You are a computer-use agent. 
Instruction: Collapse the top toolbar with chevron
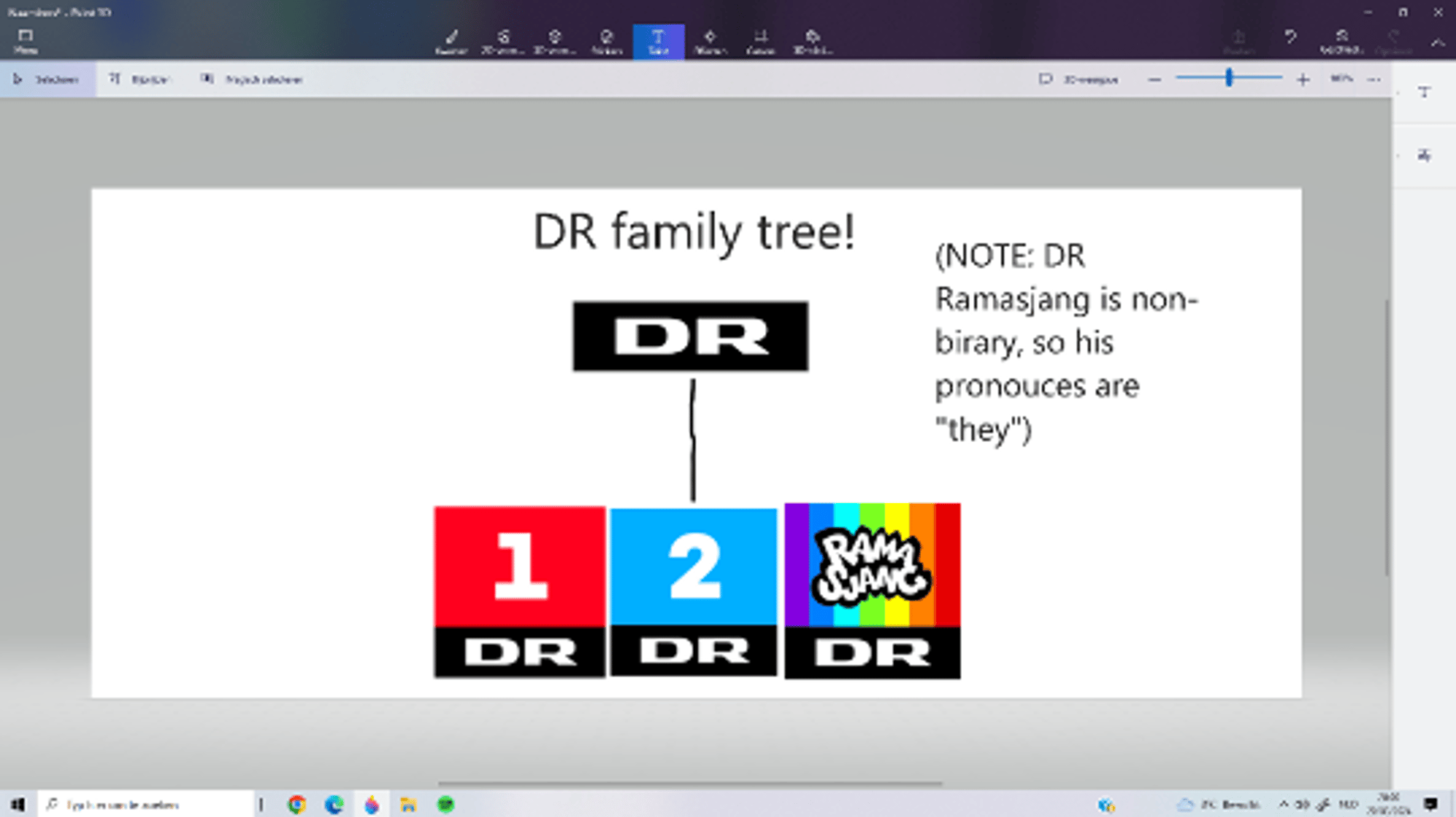tap(1438, 43)
